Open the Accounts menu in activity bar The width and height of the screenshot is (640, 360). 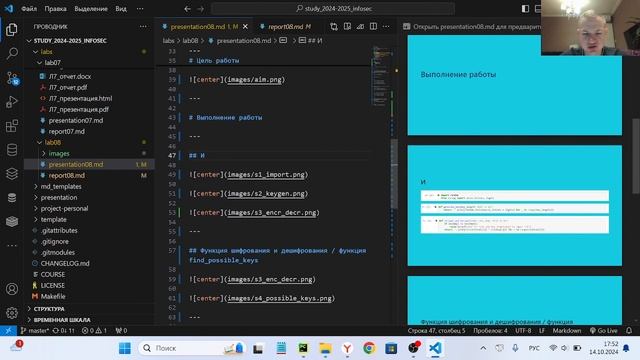point(12,289)
